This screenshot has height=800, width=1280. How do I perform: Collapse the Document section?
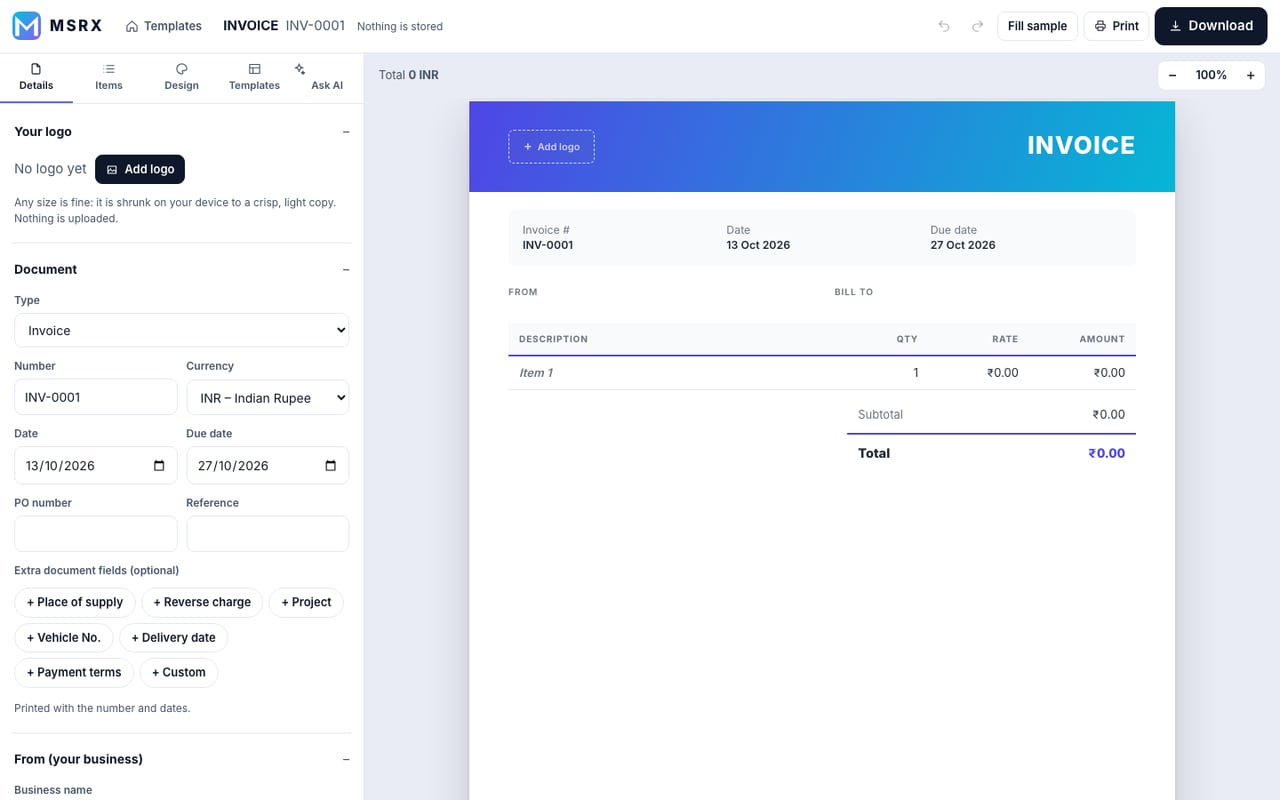(x=346, y=270)
